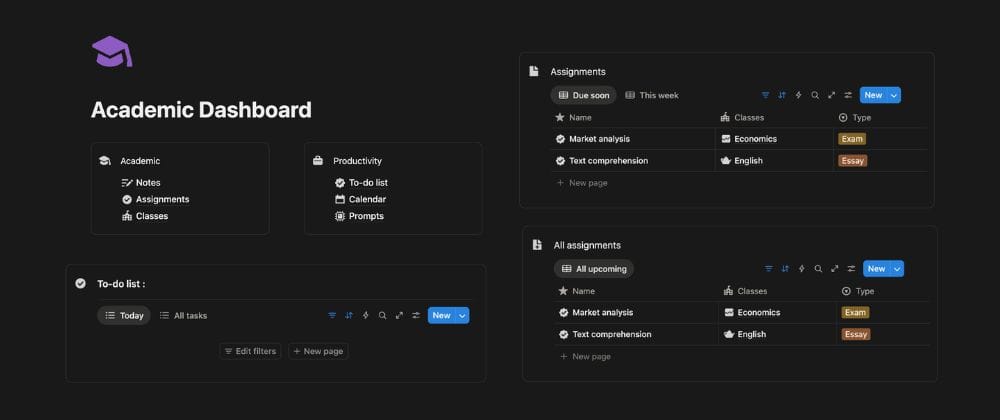The image size is (1000, 420).
Task: Click filter icon in To-do list toolbar
Action: coord(332,315)
